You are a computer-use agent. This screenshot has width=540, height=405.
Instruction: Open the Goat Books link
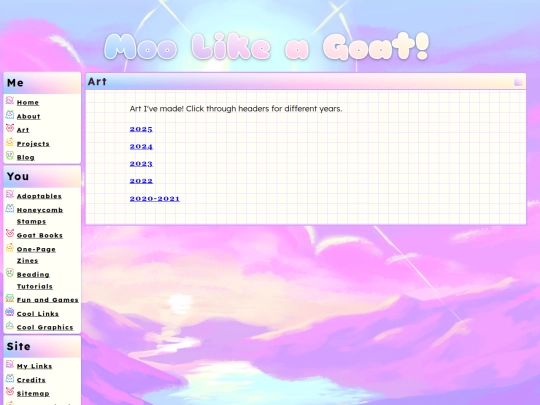click(x=40, y=236)
